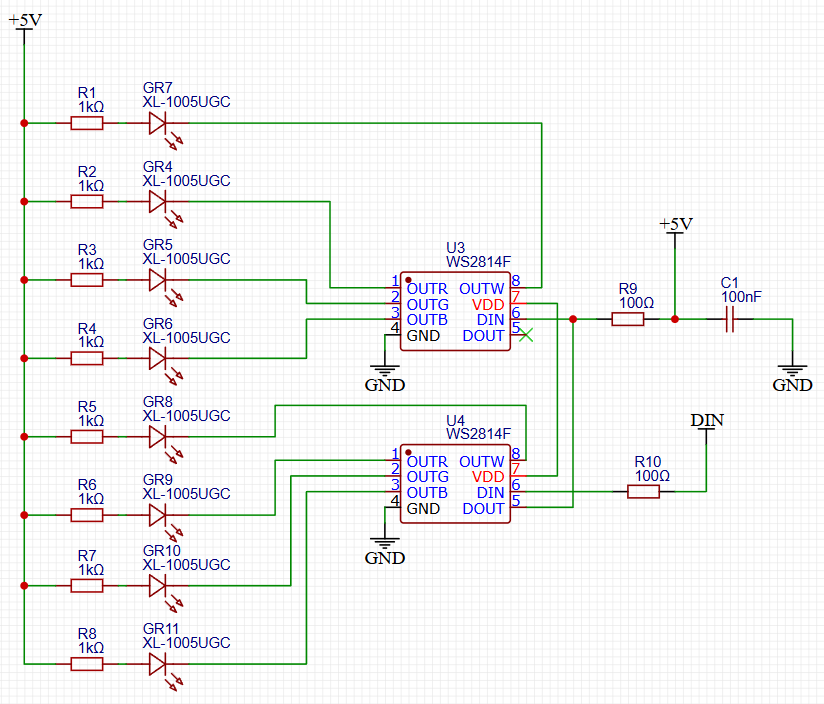Select the R9 resistor symbol
The image size is (824, 704).
[x=628, y=320]
